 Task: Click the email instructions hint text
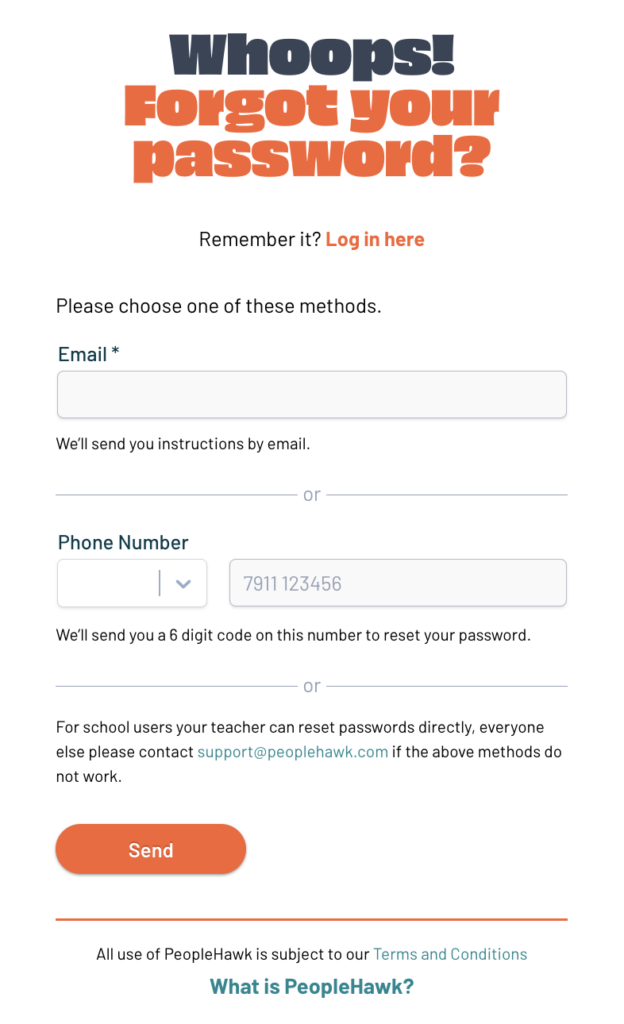pyautogui.click(x=183, y=444)
